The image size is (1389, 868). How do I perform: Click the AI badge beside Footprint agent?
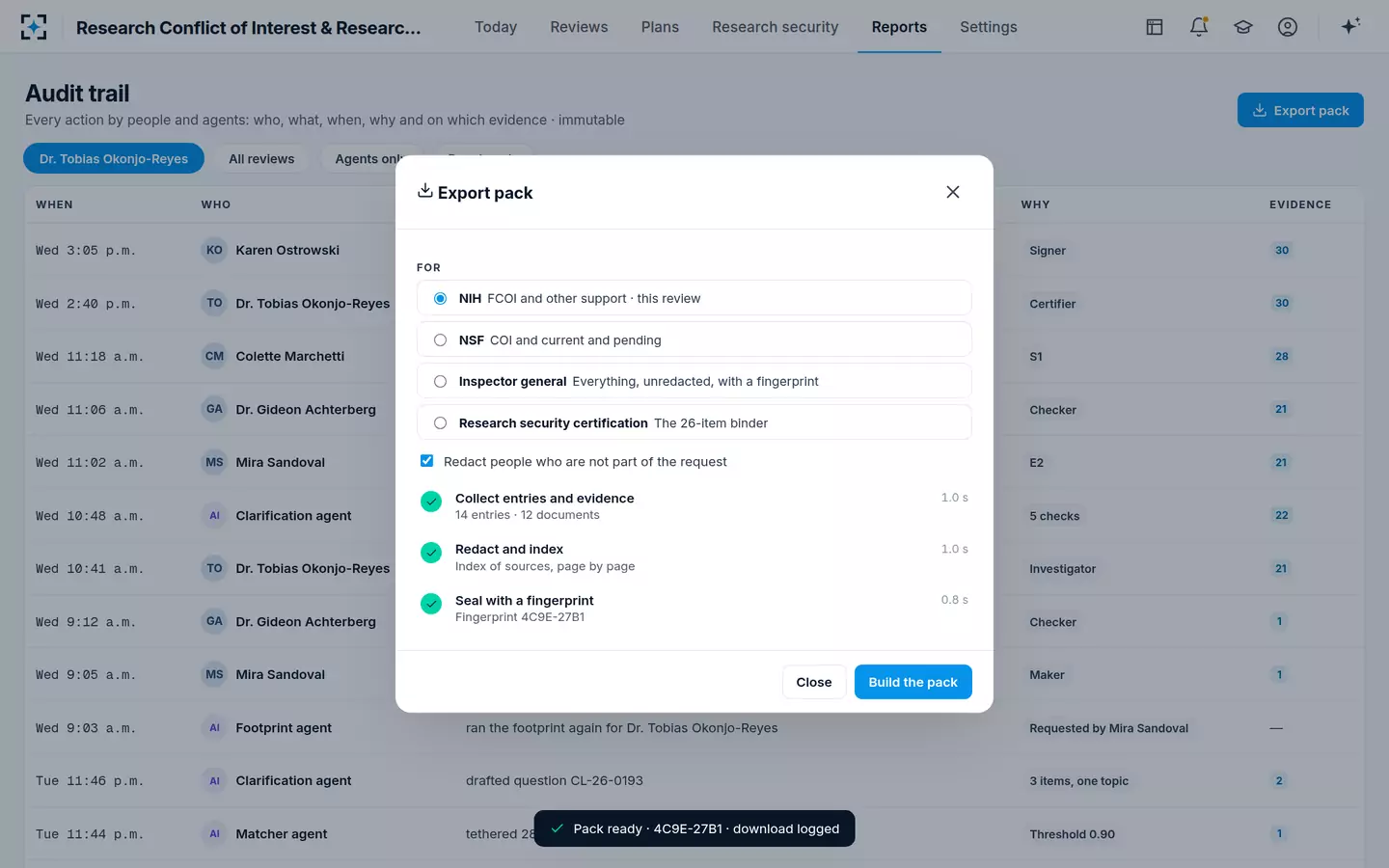tap(214, 728)
